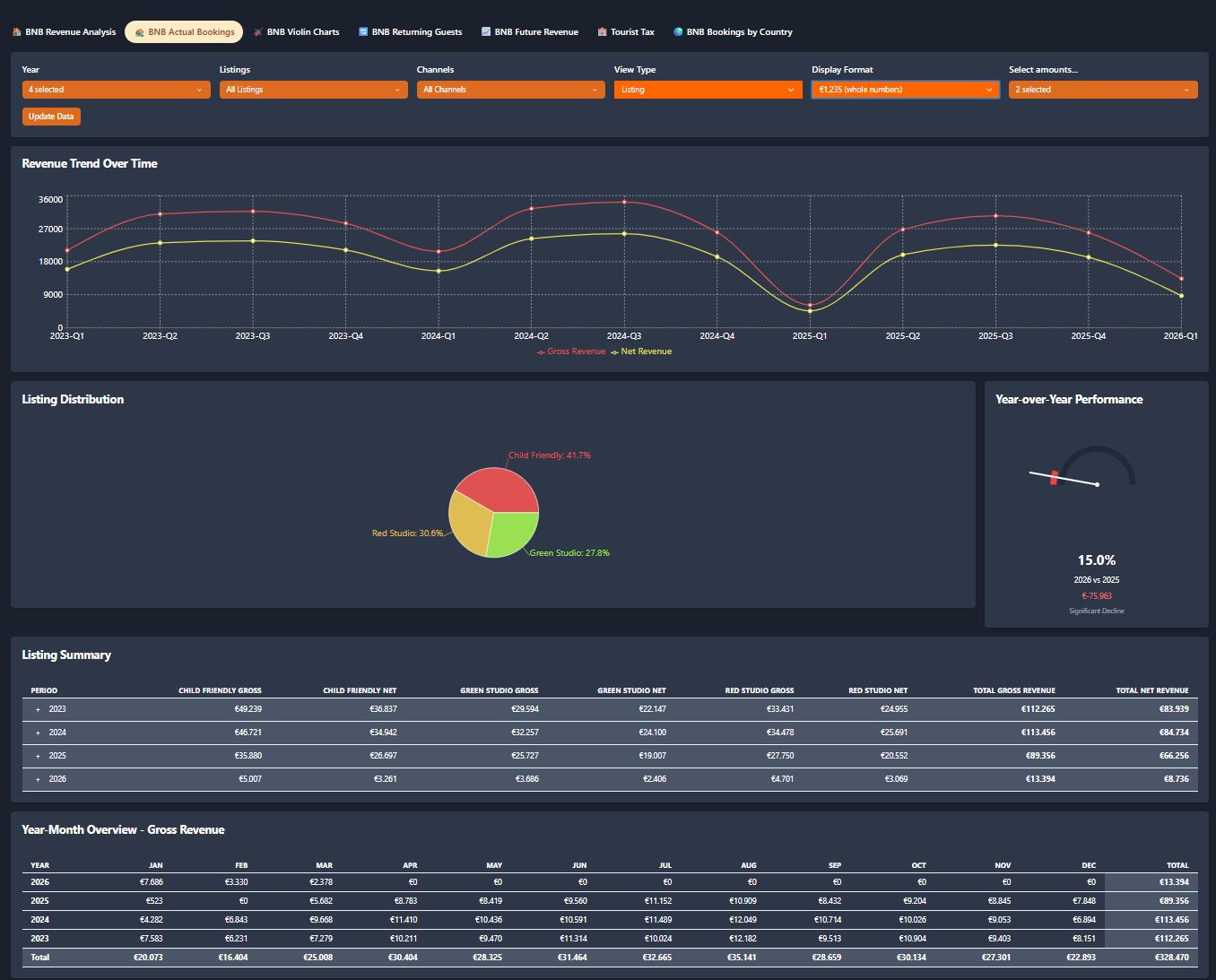This screenshot has width=1216, height=980.
Task: Click the violin icon beside BNB Violin Charts
Action: click(258, 32)
